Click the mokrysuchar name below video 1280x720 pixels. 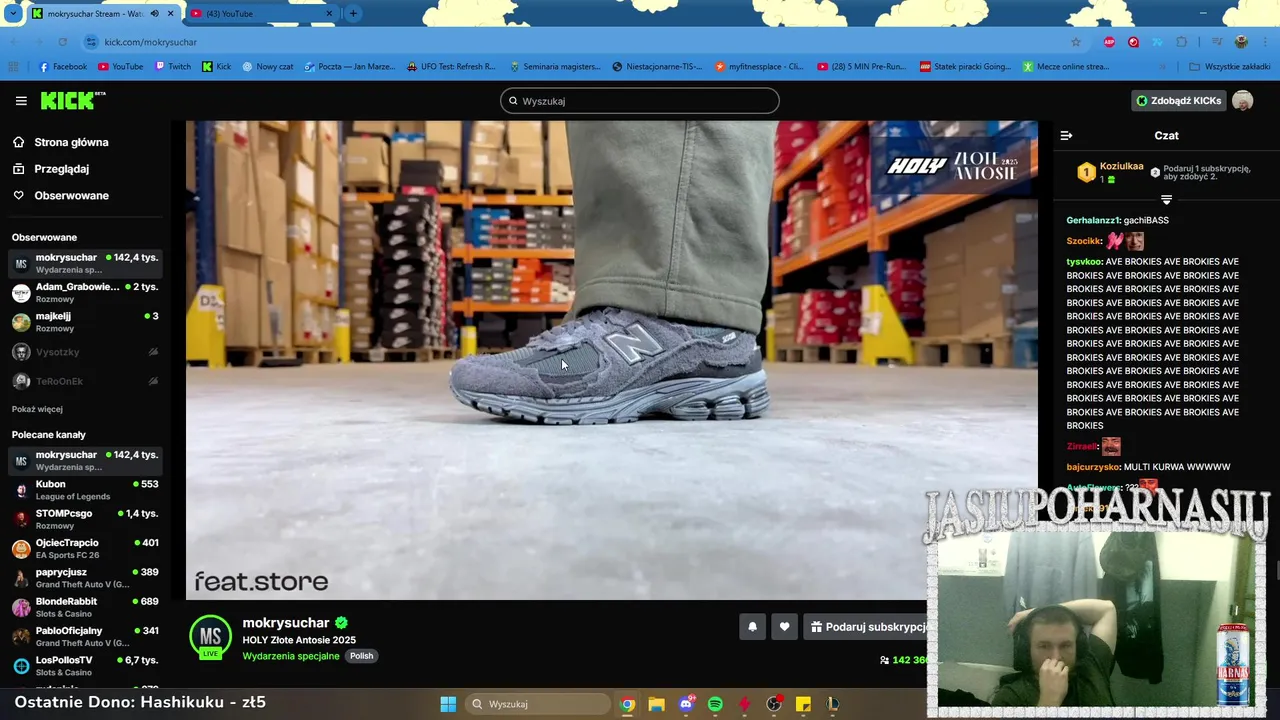pos(286,623)
